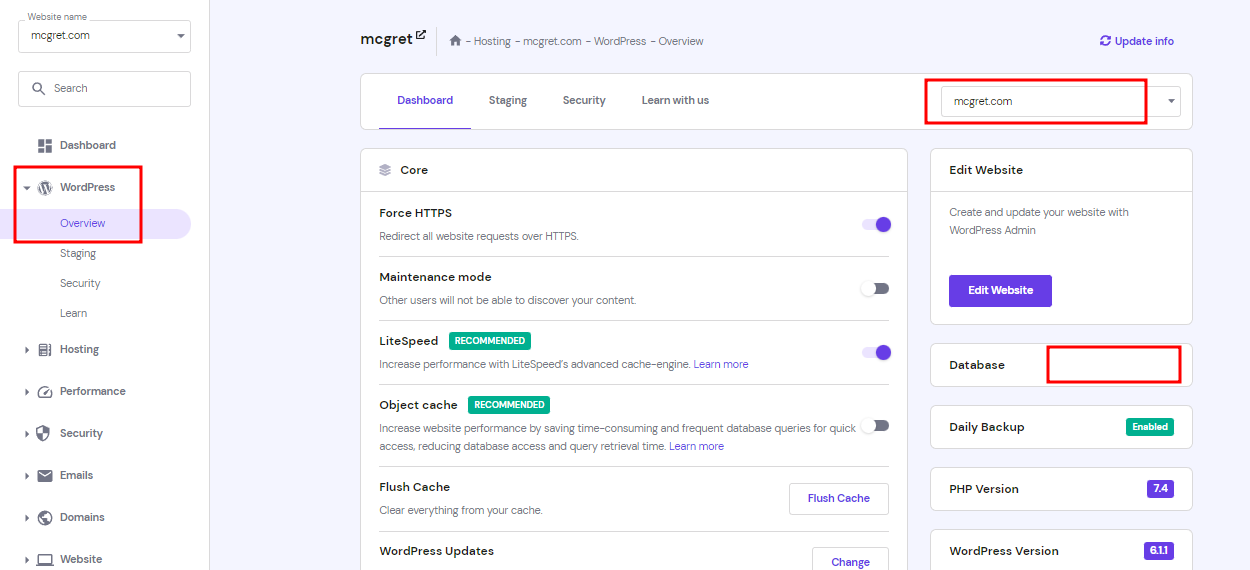Expand the Hosting section arrow
Viewport: 1250px width, 570px height.
27,350
